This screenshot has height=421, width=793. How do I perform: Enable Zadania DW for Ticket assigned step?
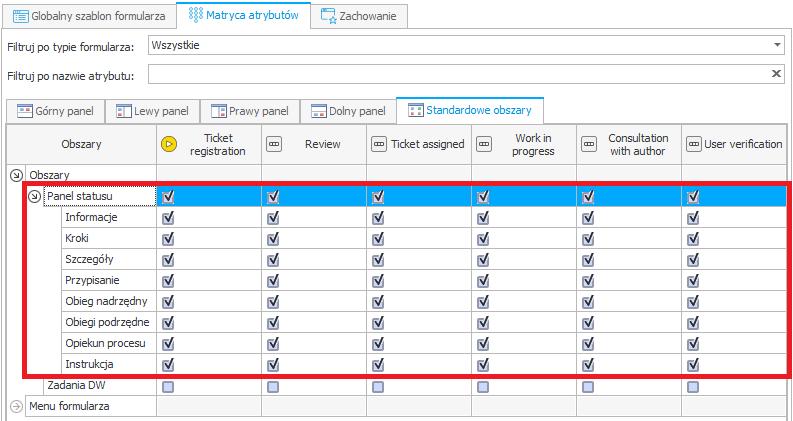[x=378, y=387]
